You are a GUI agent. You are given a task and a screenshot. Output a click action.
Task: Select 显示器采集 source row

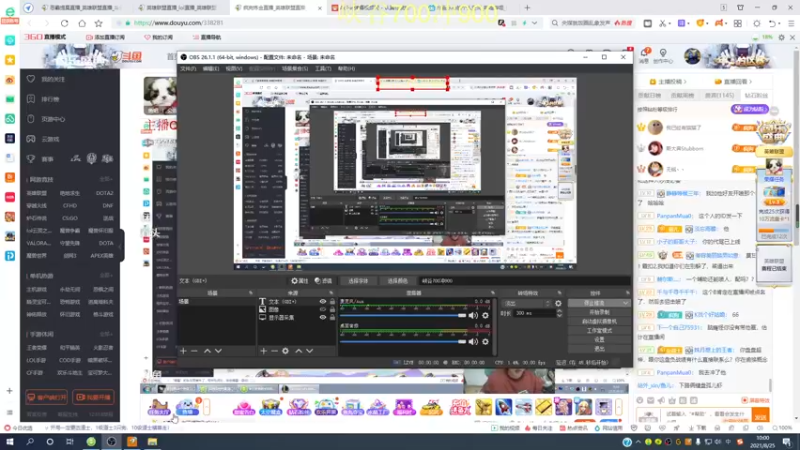click(297, 317)
